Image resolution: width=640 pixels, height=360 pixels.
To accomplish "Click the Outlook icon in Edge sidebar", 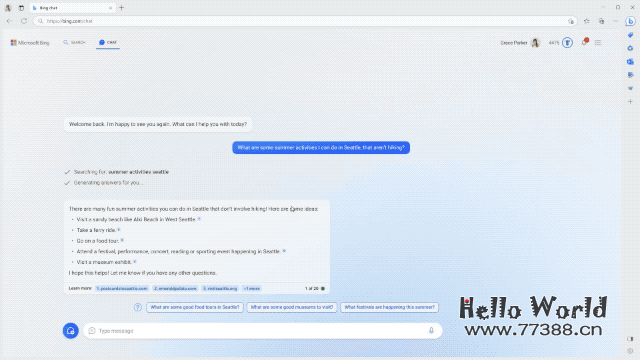I will pyautogui.click(x=630, y=62).
